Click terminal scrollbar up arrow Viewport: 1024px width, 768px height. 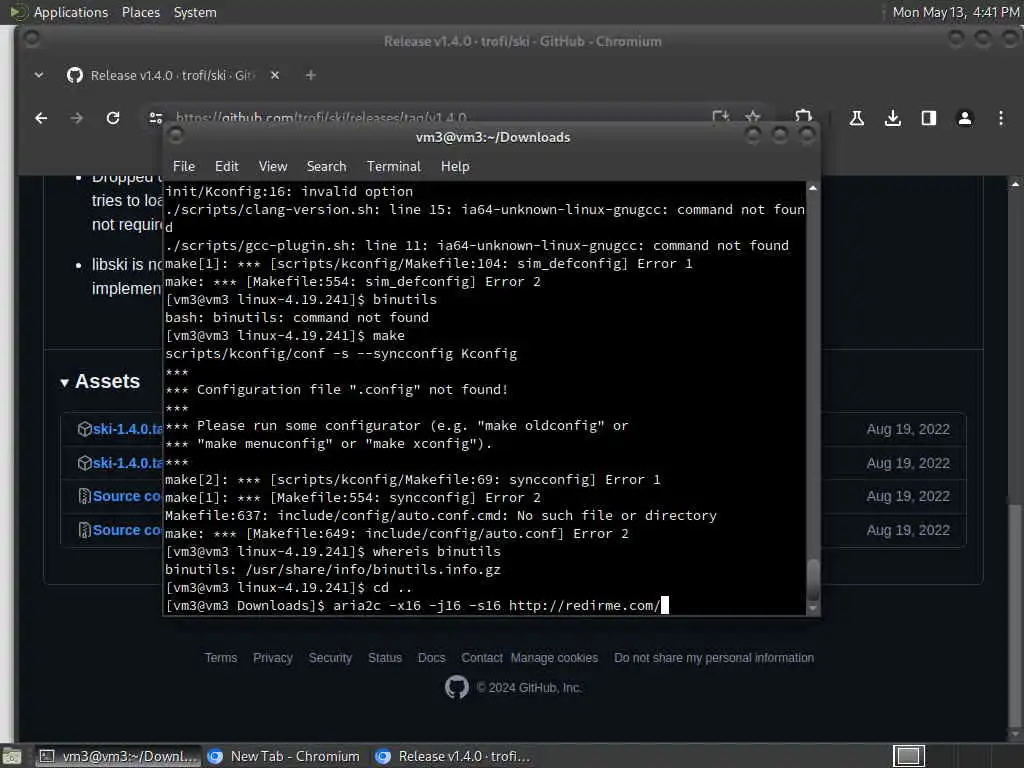coord(812,188)
